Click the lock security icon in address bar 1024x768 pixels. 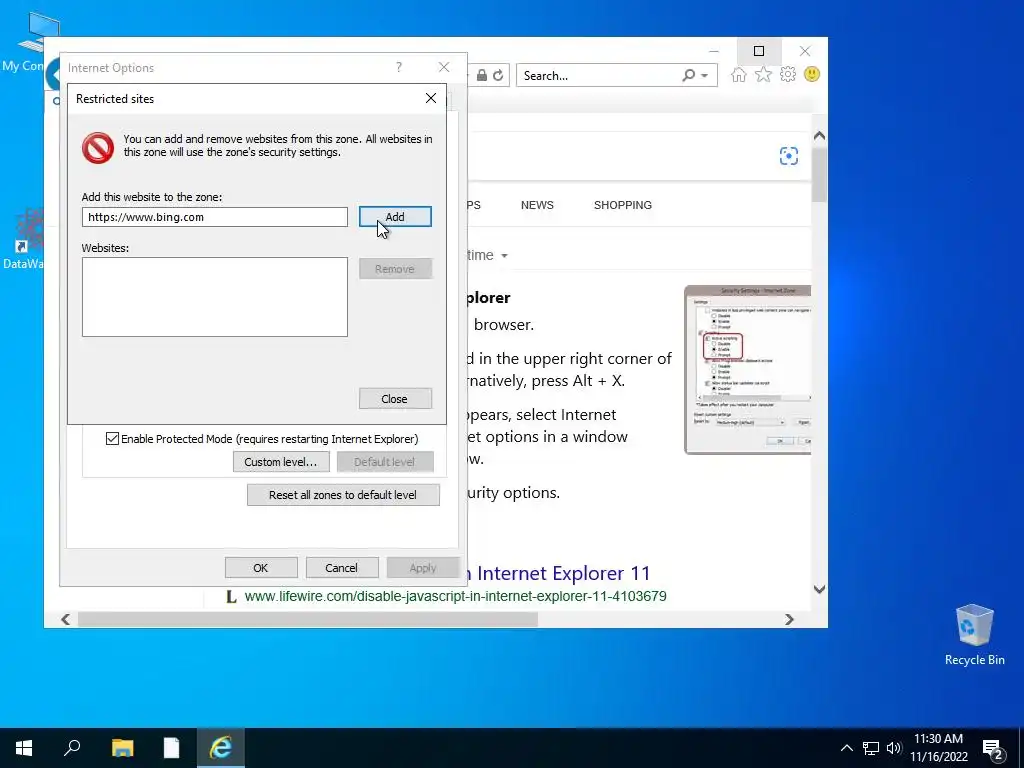[482, 76]
